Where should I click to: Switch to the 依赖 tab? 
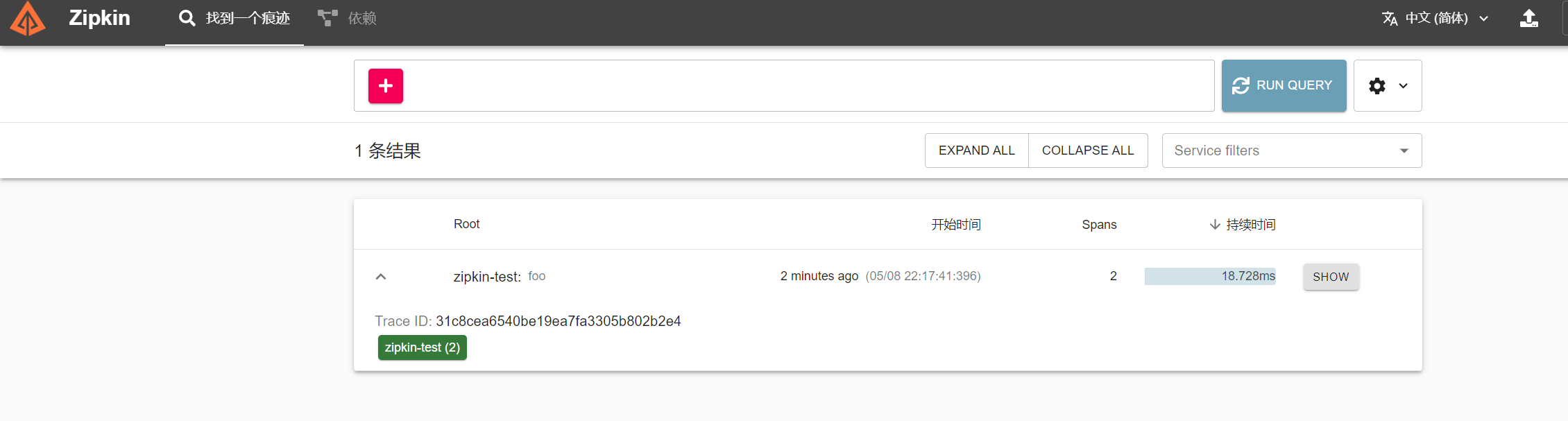coord(348,19)
